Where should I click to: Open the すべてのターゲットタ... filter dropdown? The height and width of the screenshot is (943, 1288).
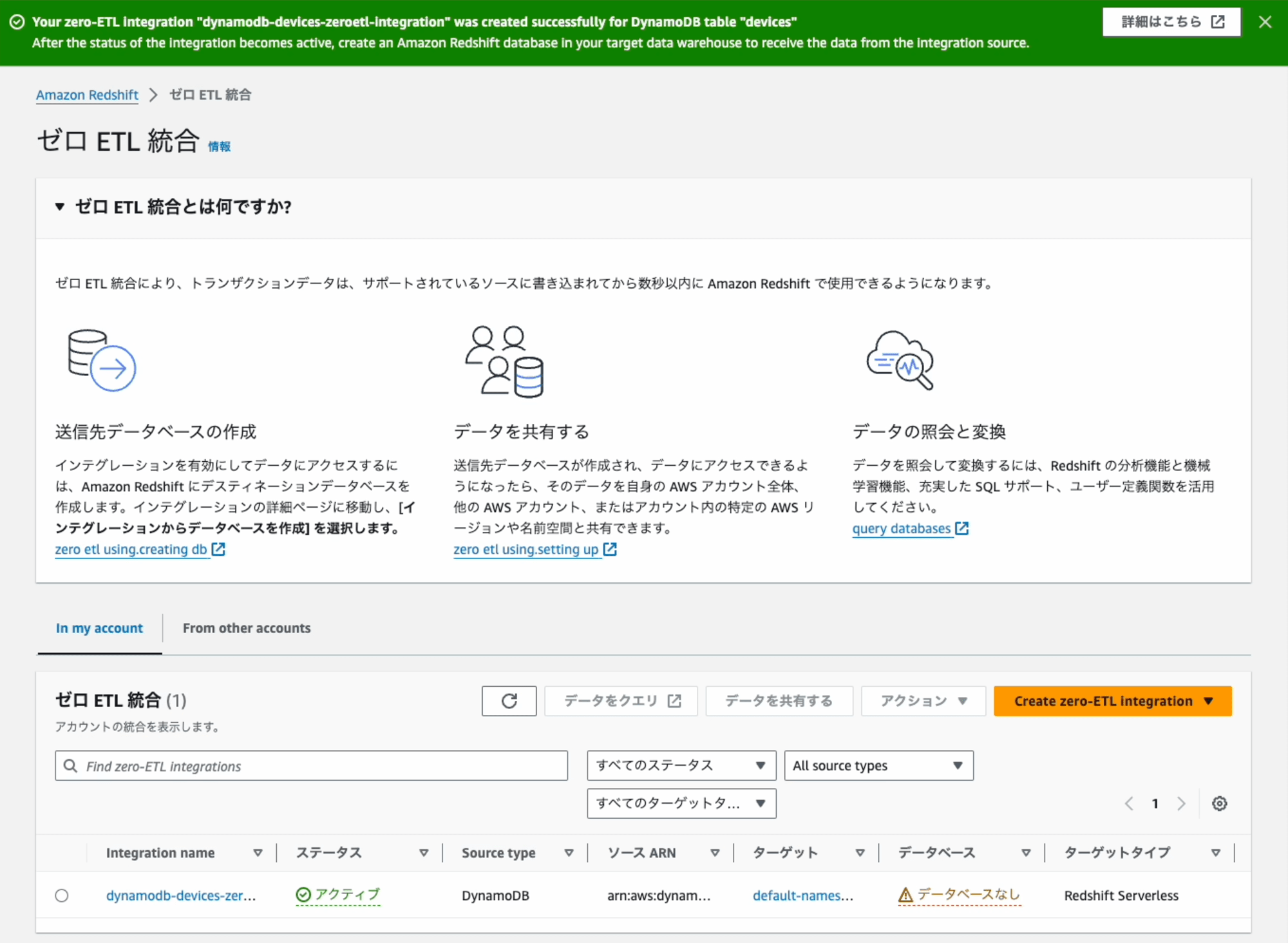(681, 803)
